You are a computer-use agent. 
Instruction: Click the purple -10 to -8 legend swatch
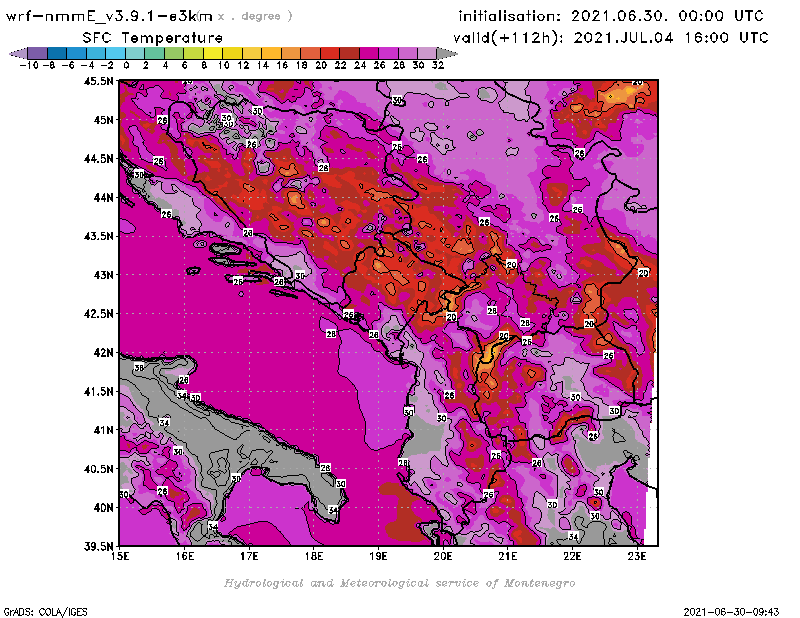coord(38,53)
